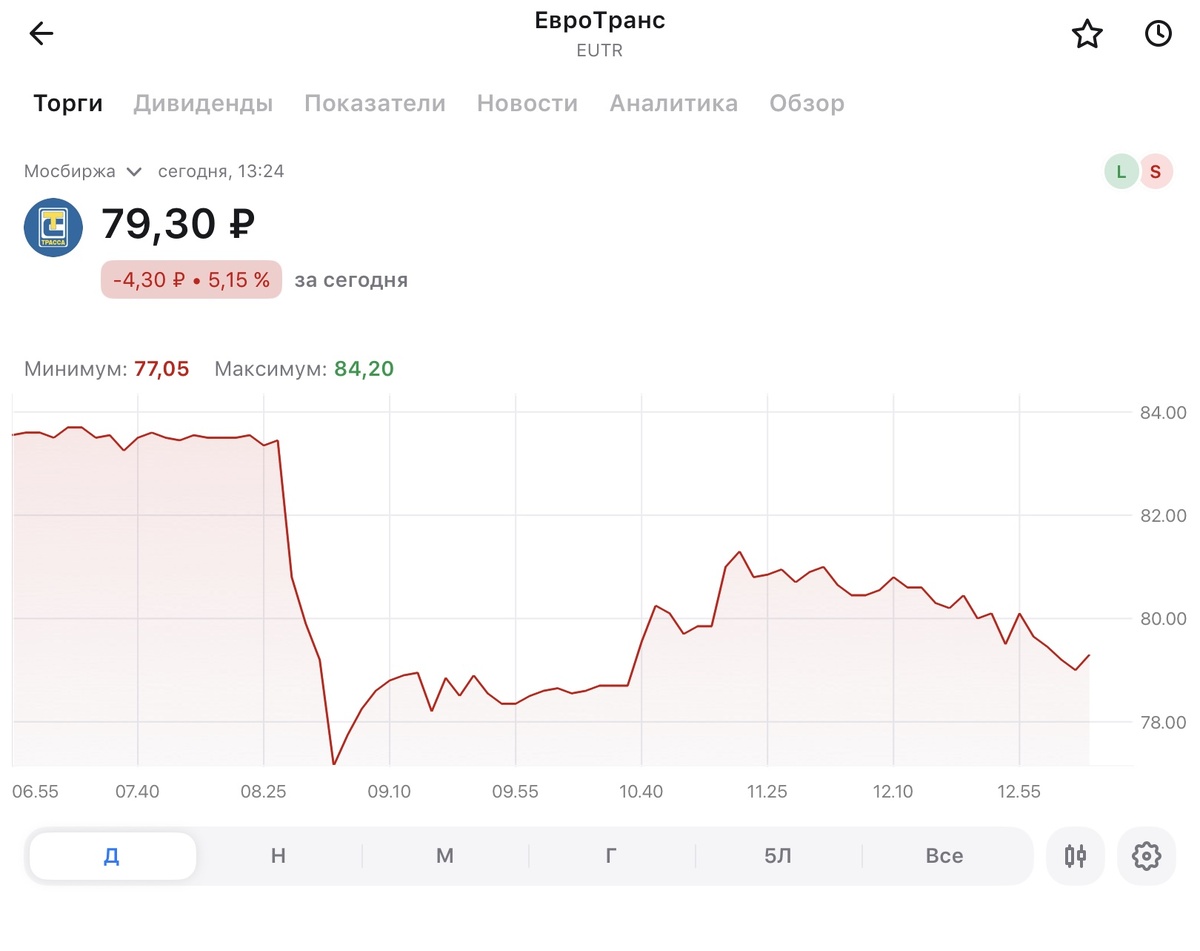The image size is (1200, 951).
Task: Add EUTR to favorites with star icon
Action: click(1087, 34)
